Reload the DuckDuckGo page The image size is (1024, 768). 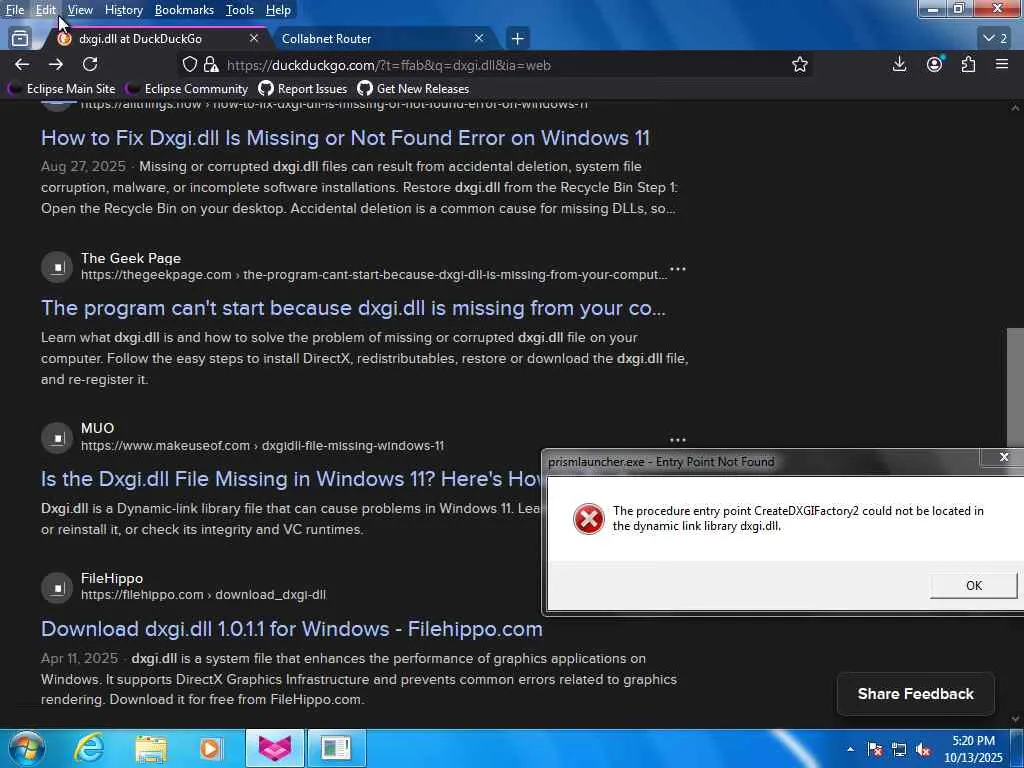tap(90, 64)
